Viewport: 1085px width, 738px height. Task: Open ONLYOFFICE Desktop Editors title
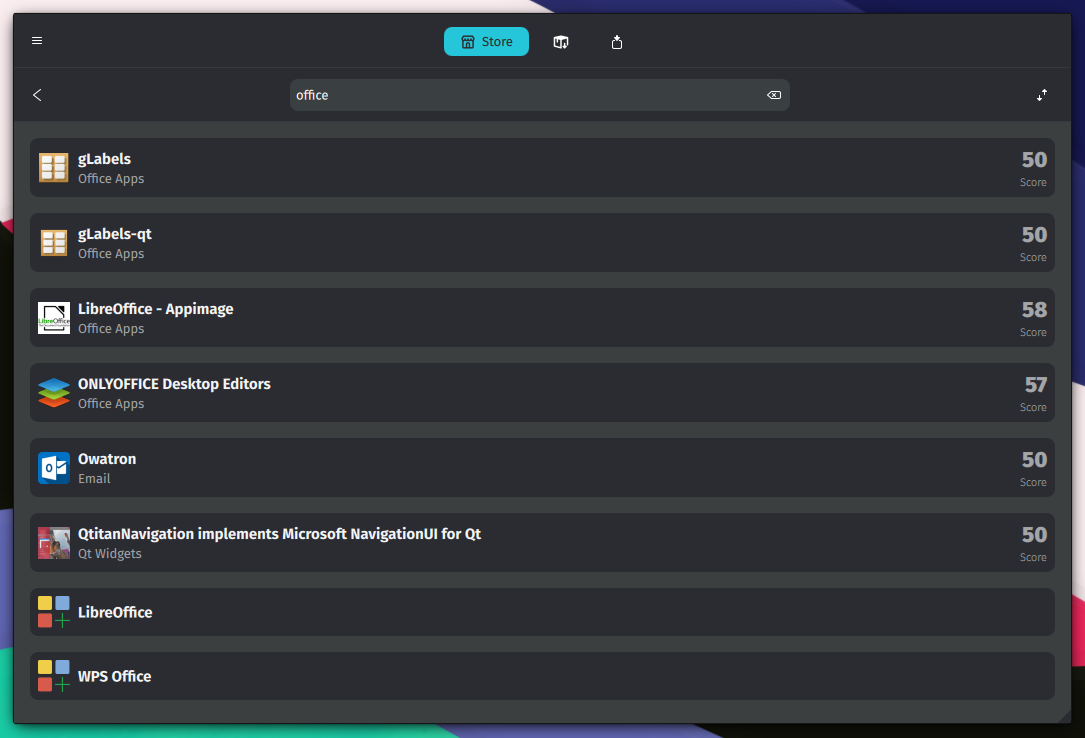[174, 384]
